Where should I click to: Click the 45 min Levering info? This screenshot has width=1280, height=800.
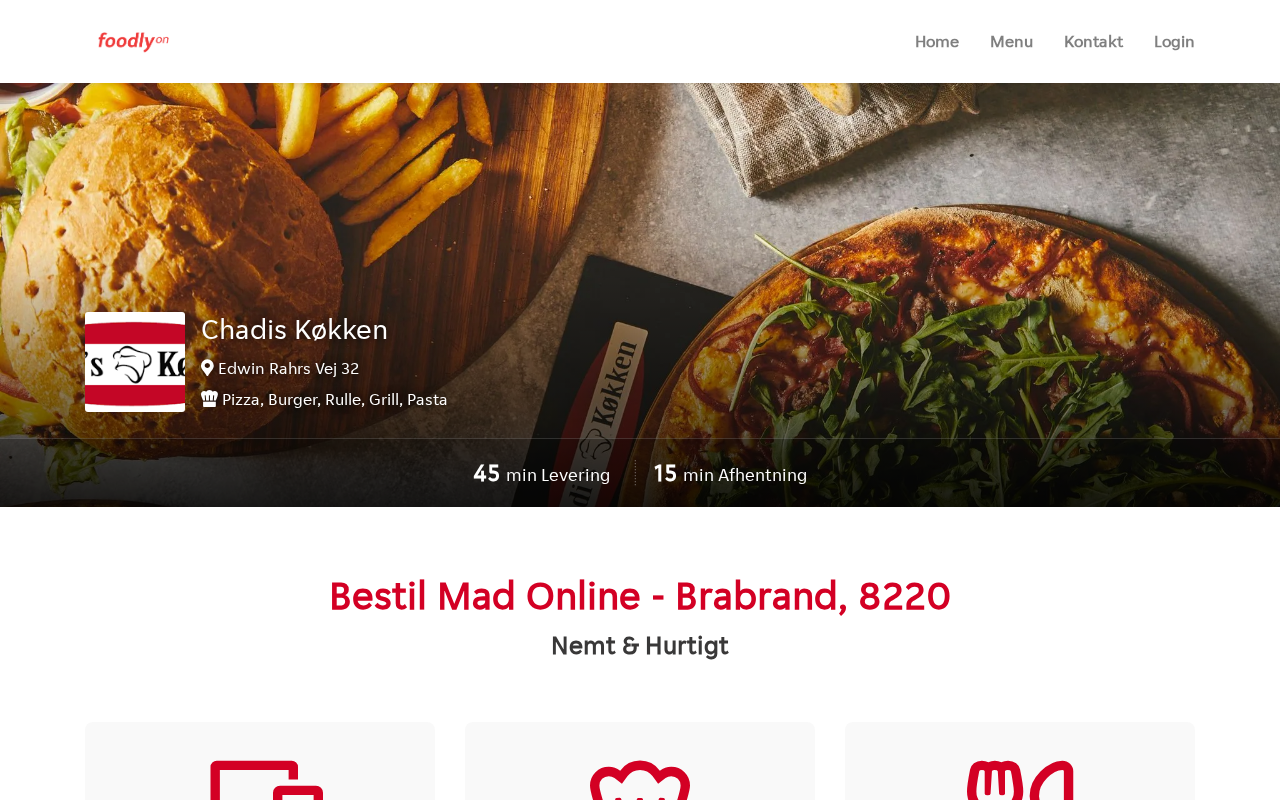tap(541, 474)
